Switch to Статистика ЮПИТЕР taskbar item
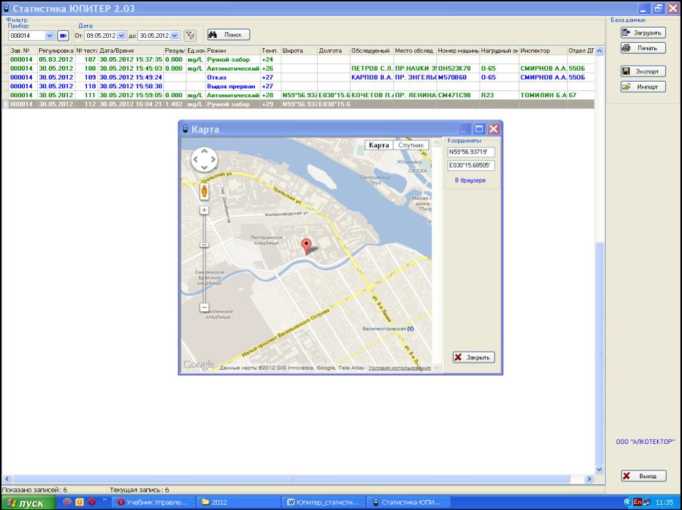The width and height of the screenshot is (682, 510). pyautogui.click(x=408, y=503)
